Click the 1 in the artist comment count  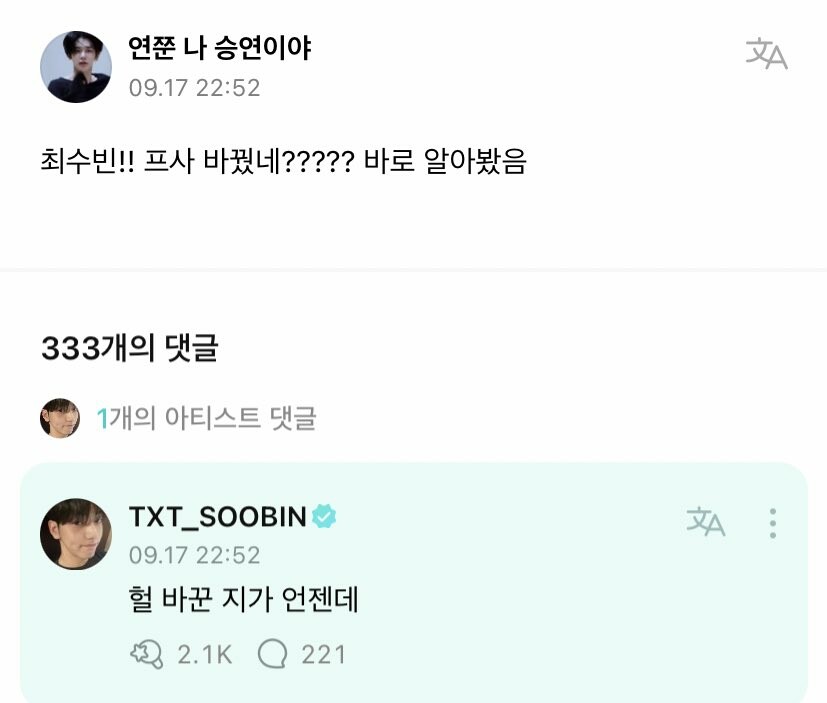[x=102, y=418]
